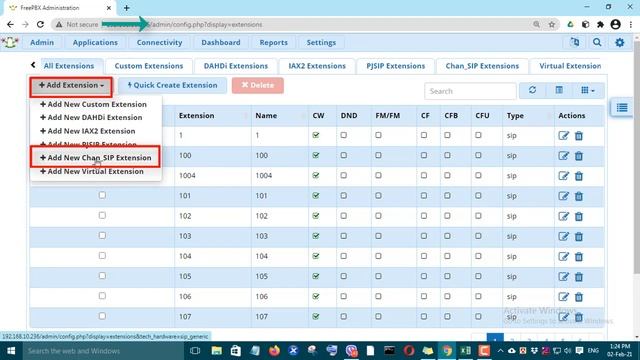
Task: Choose Add New Custom Extension
Action: click(x=93, y=104)
